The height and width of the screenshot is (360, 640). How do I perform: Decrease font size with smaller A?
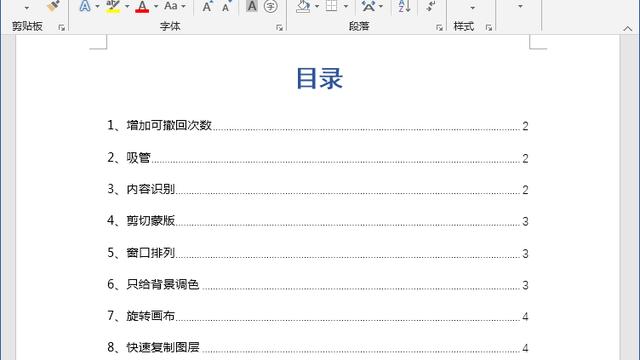click(x=226, y=6)
